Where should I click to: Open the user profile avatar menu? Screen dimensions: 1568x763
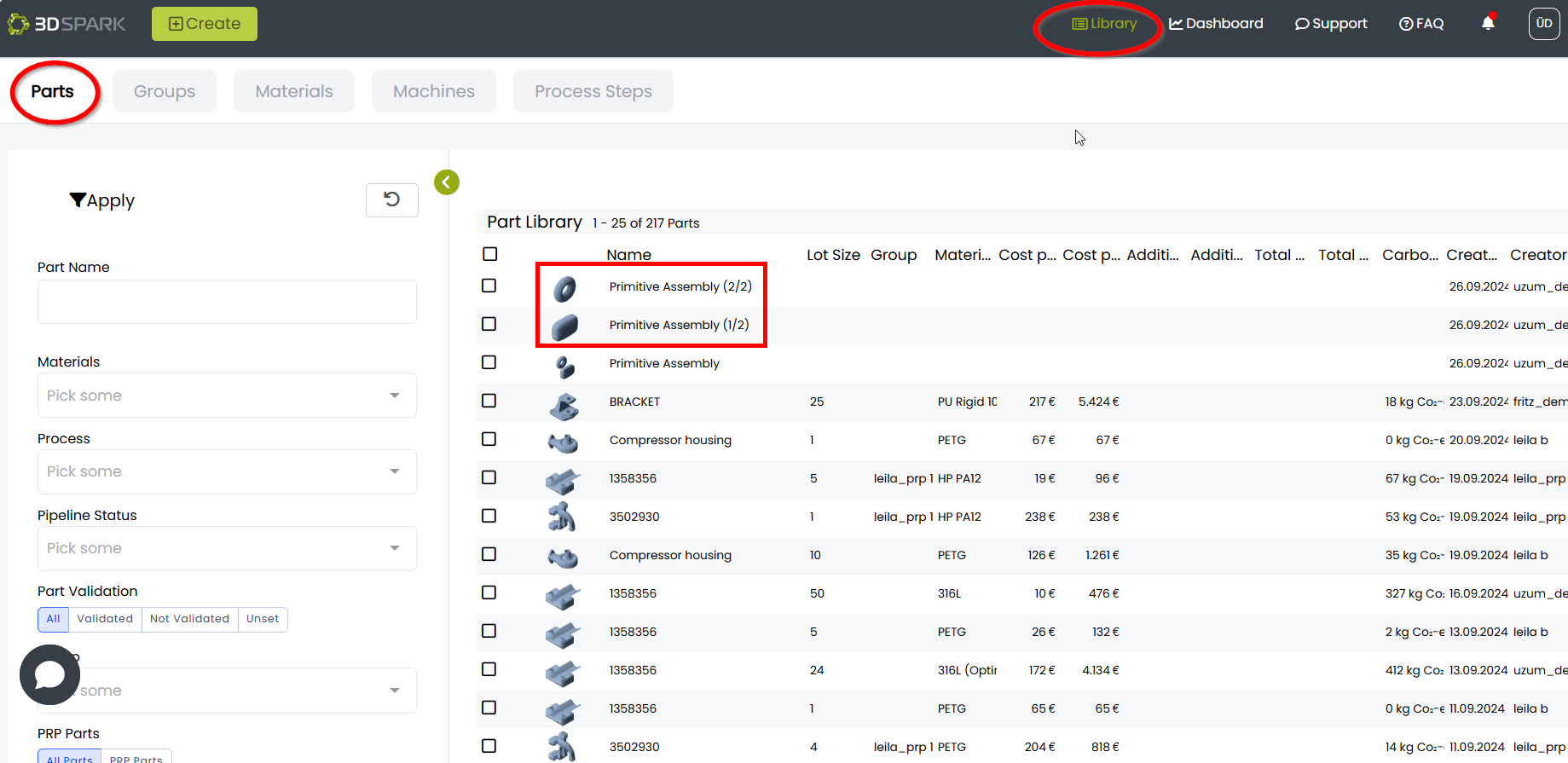click(x=1543, y=24)
